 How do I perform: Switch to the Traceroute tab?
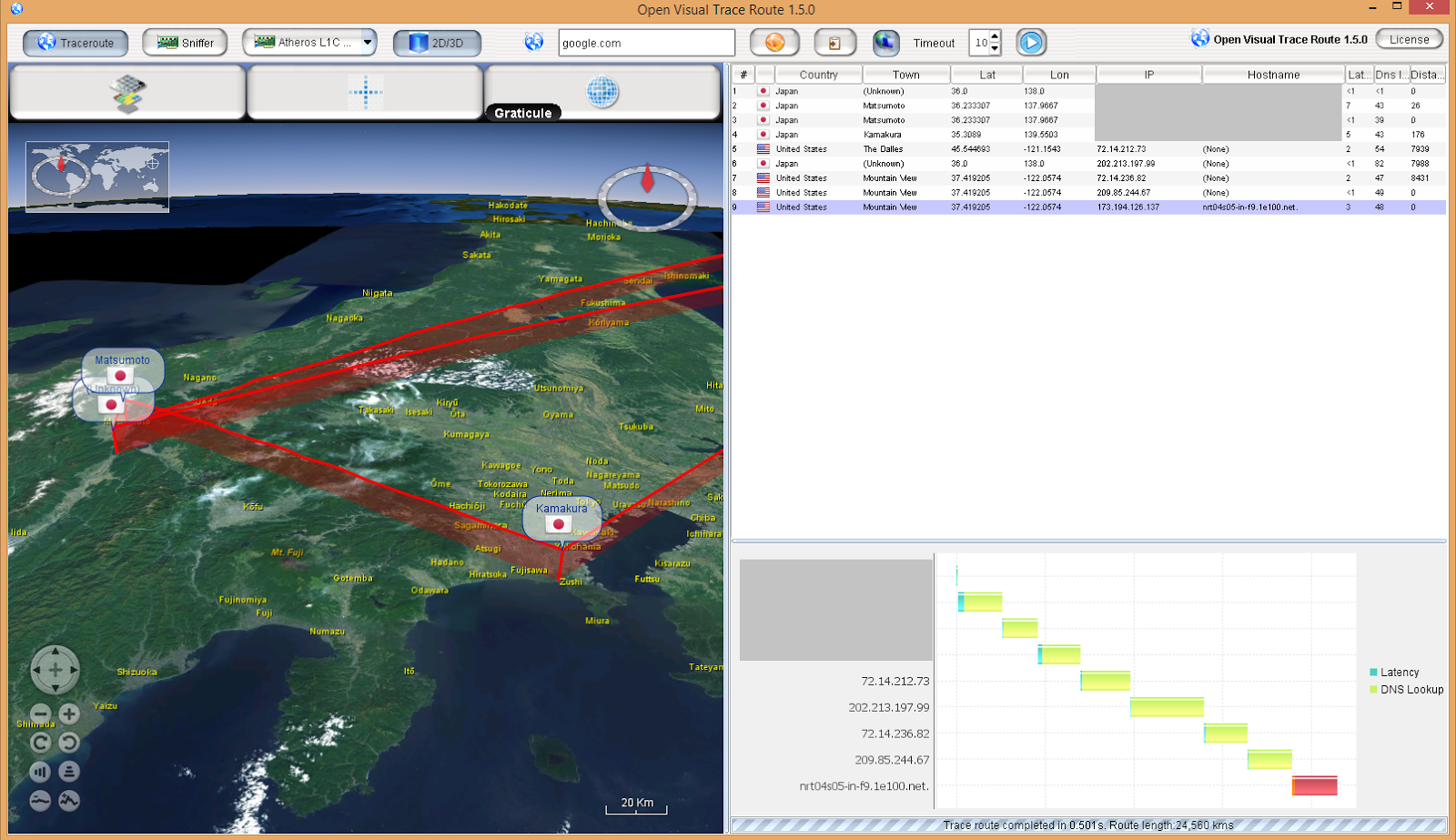click(x=76, y=42)
